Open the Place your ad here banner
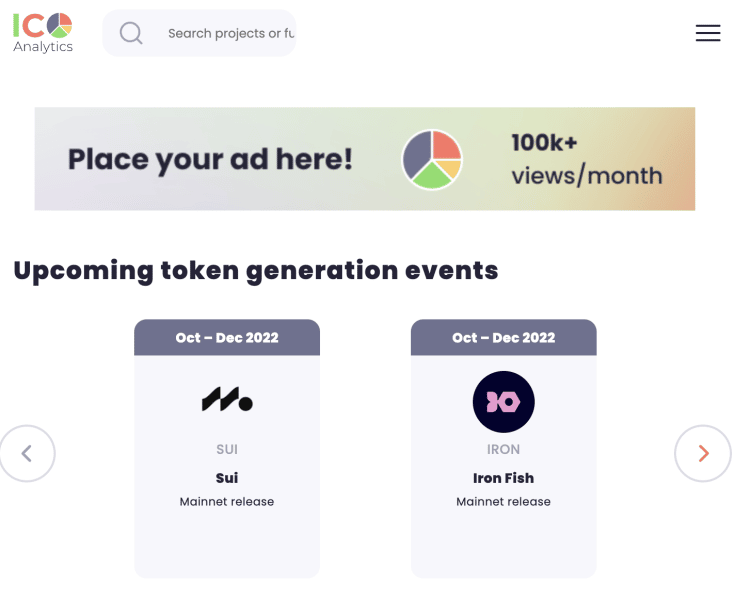The width and height of the screenshot is (735, 600). [365, 159]
